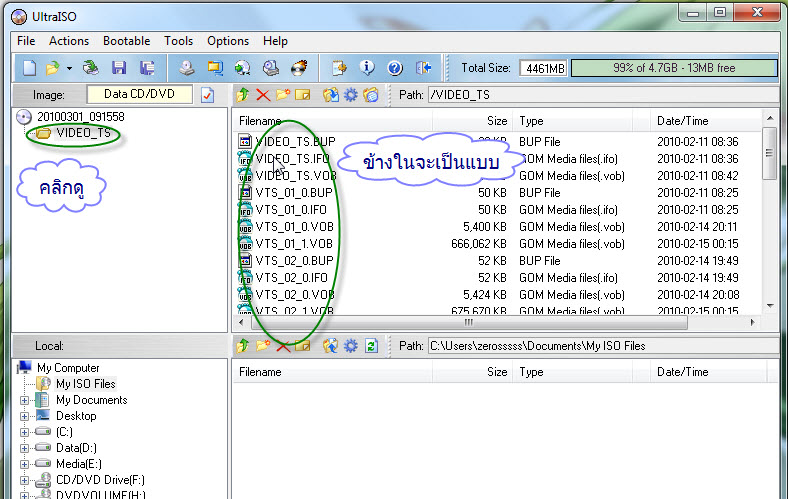Click the blue Help question mark icon
The image size is (788, 499).
[x=395, y=68]
